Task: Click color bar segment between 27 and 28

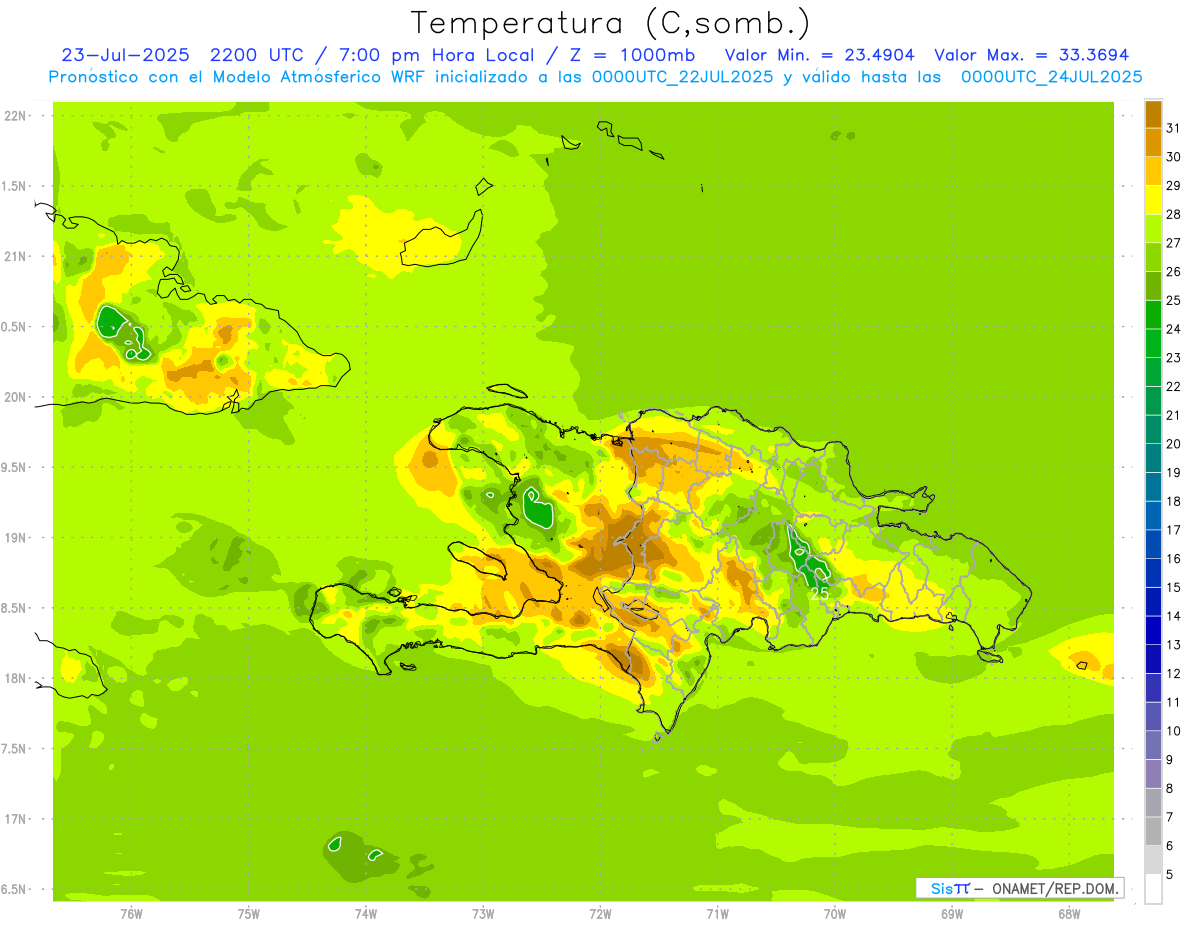Action: click(x=1153, y=228)
